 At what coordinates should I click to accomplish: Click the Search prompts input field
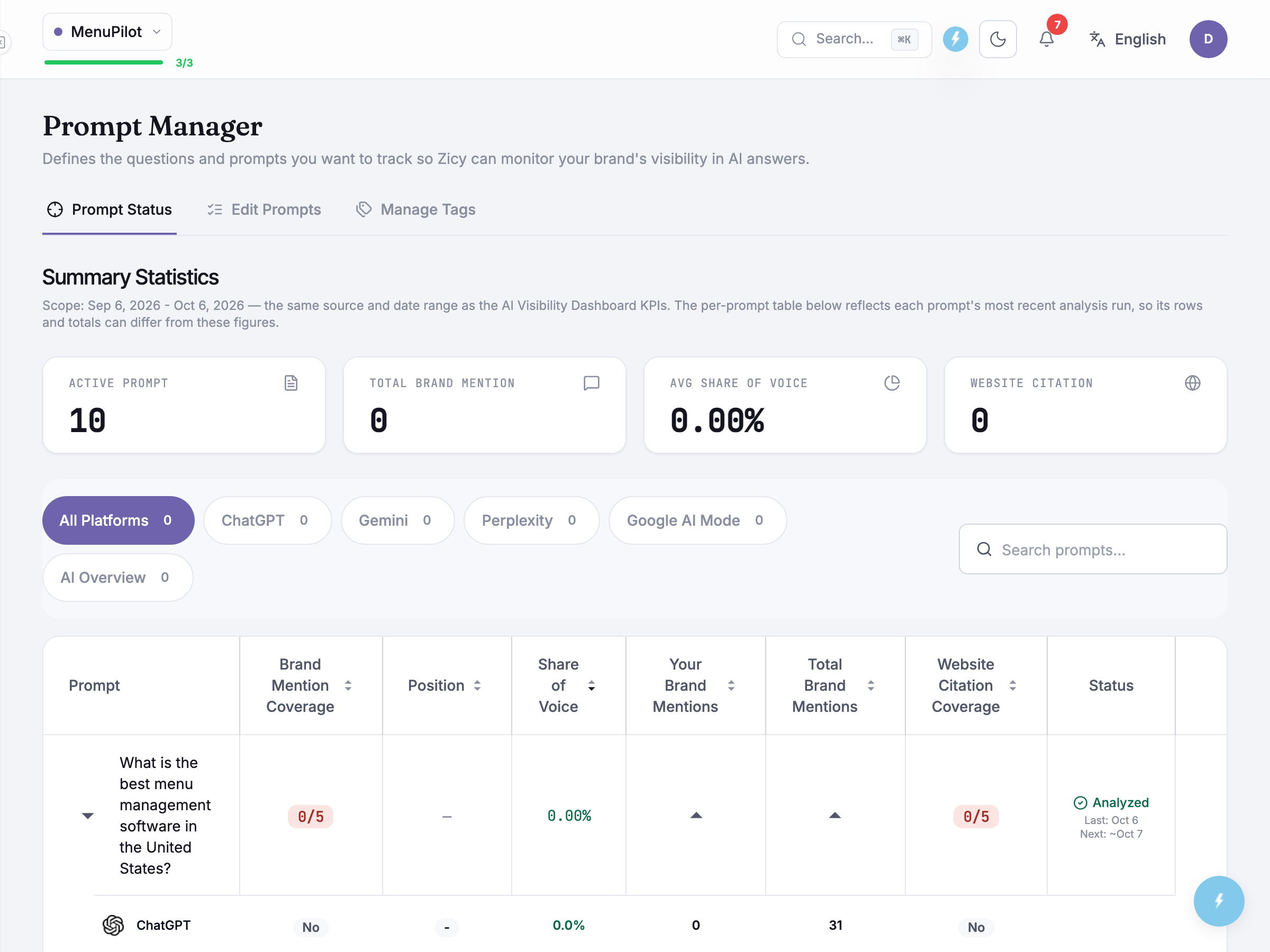pos(1093,549)
